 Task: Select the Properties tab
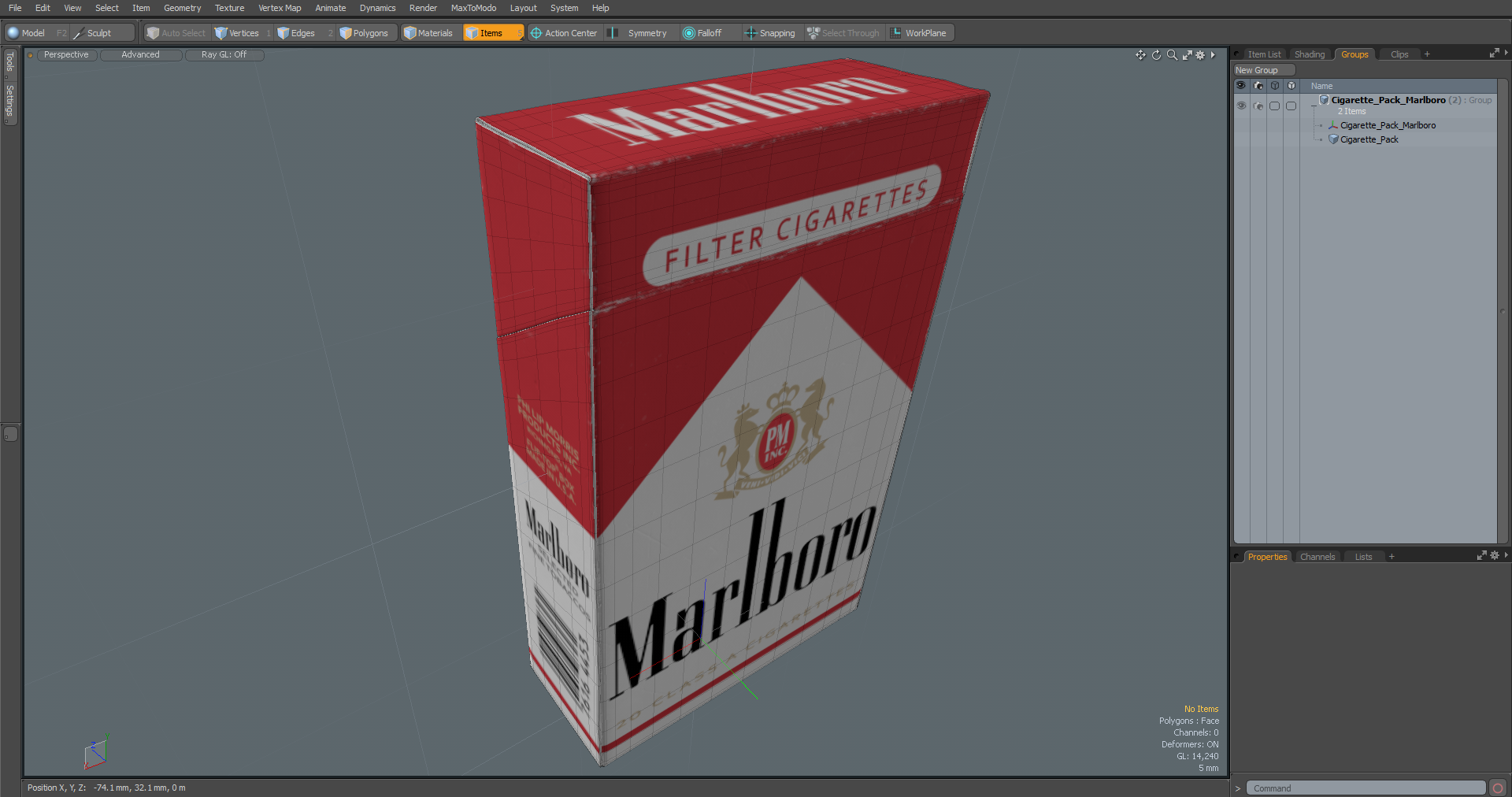tap(1267, 557)
